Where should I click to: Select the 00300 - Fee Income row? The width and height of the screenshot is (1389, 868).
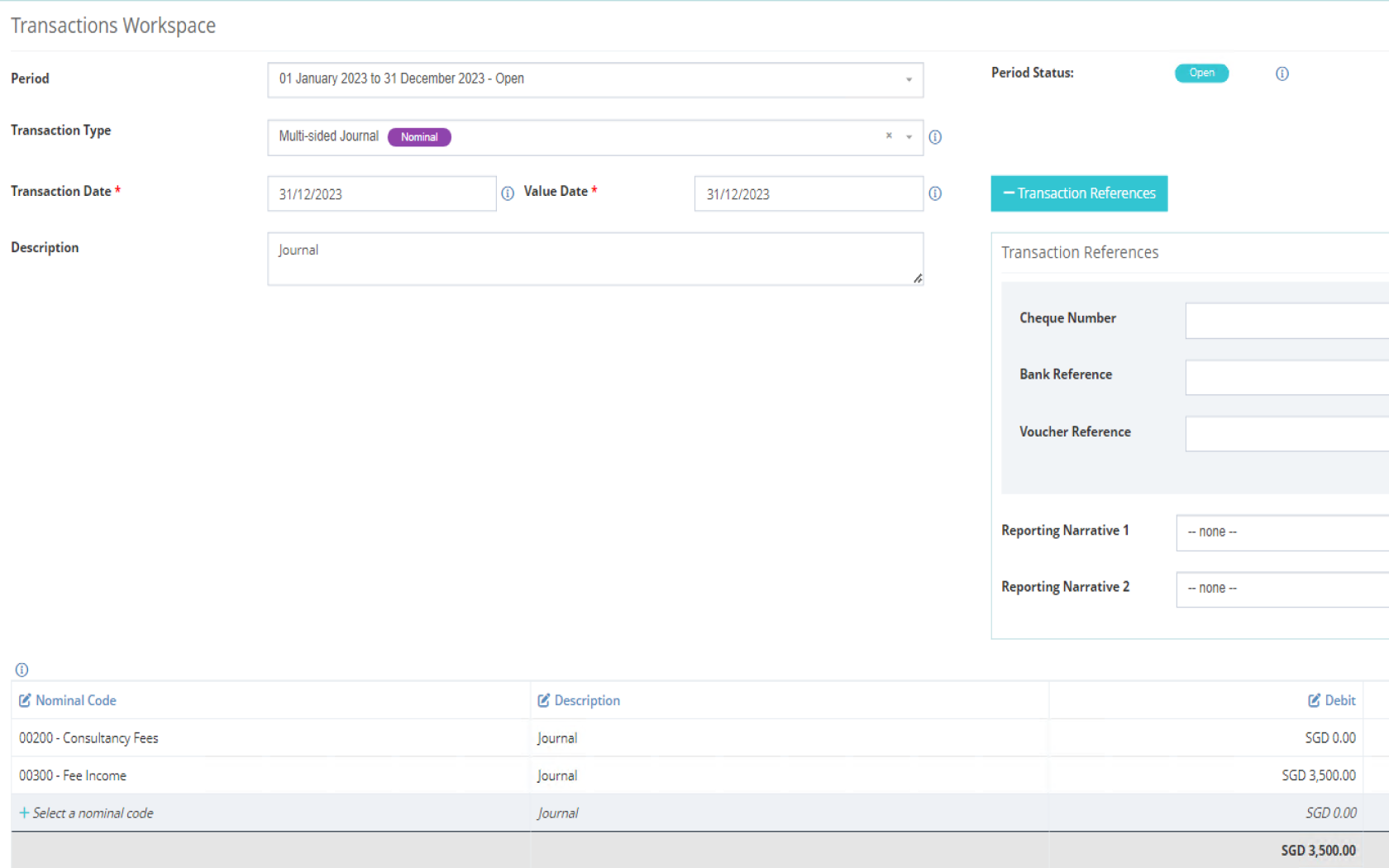73,775
